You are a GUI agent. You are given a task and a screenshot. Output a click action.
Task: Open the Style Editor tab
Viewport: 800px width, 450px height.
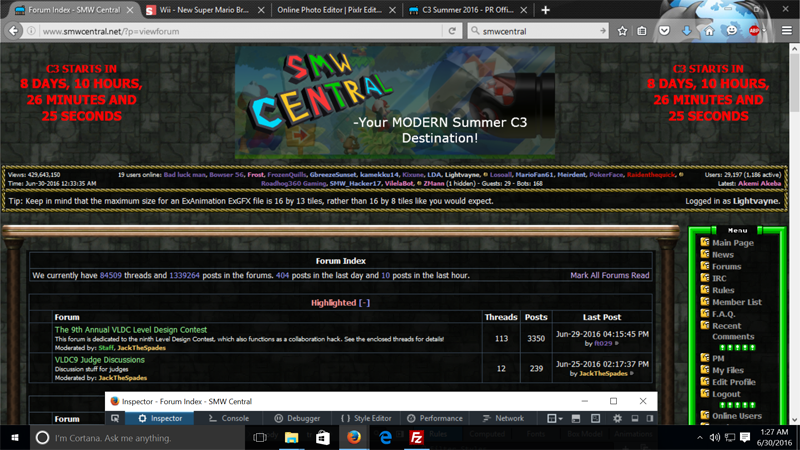(366, 418)
